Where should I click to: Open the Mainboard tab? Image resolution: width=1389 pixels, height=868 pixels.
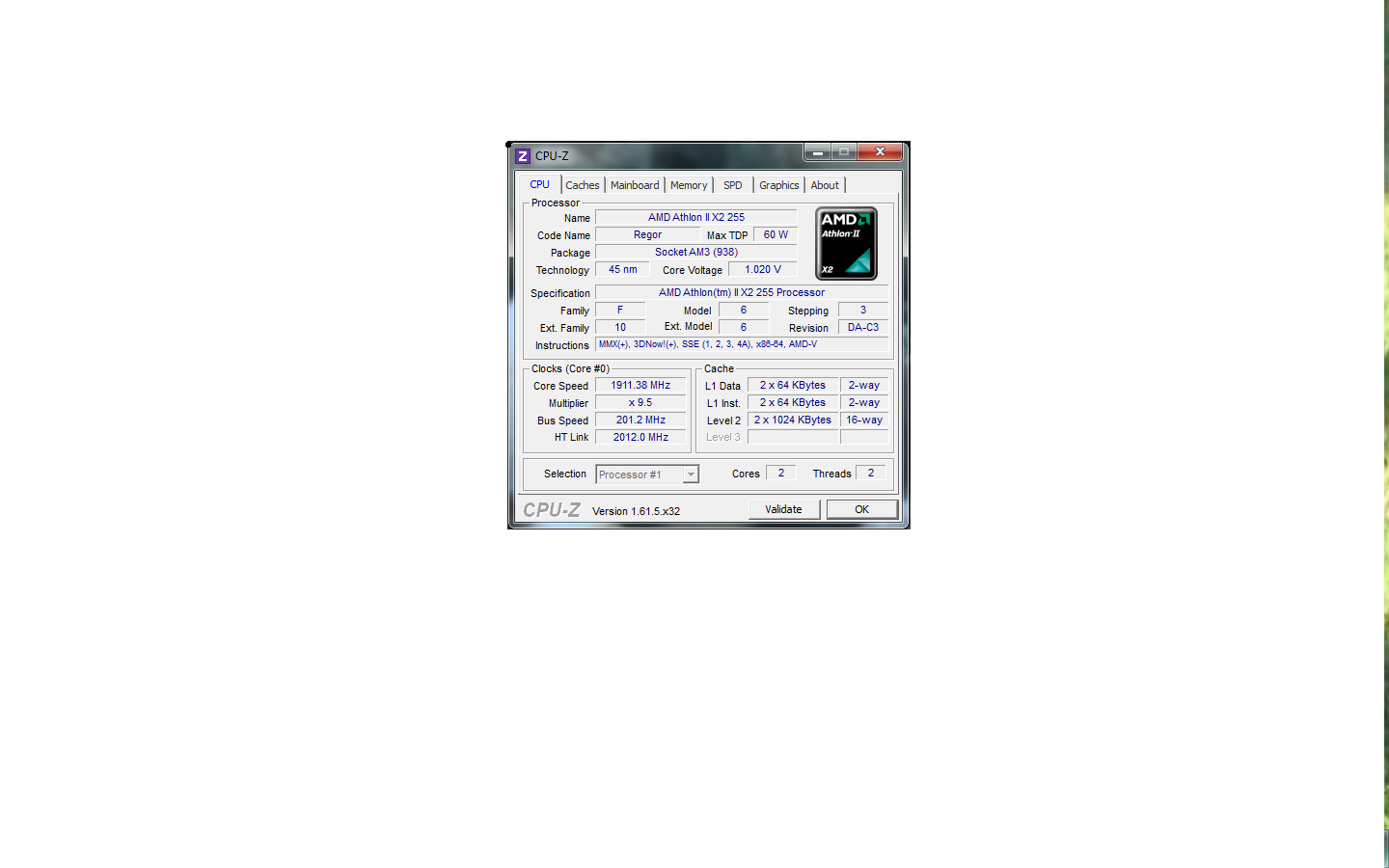coord(635,185)
